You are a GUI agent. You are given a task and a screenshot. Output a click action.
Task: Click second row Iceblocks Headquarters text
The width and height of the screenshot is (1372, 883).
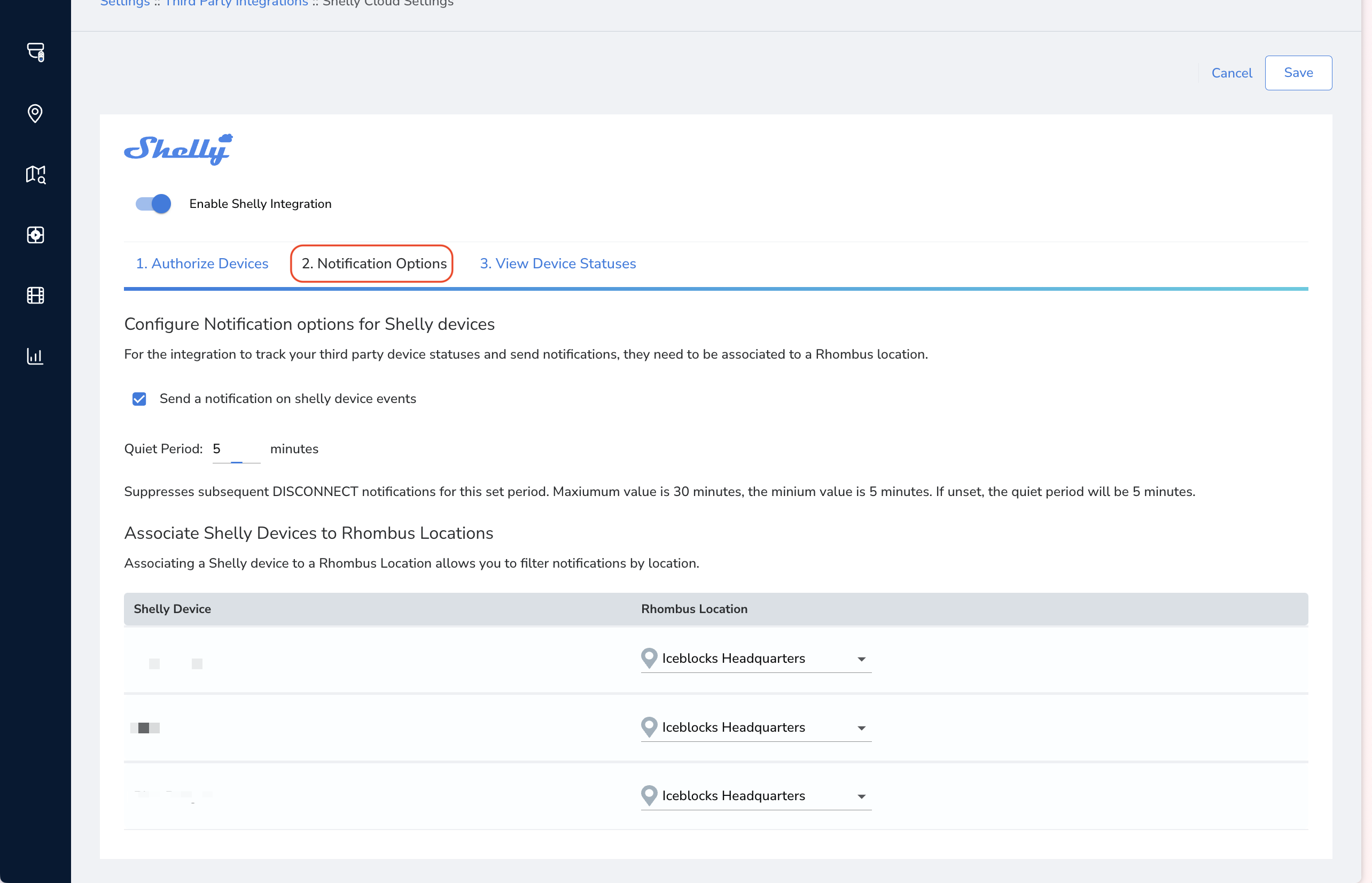(x=734, y=727)
